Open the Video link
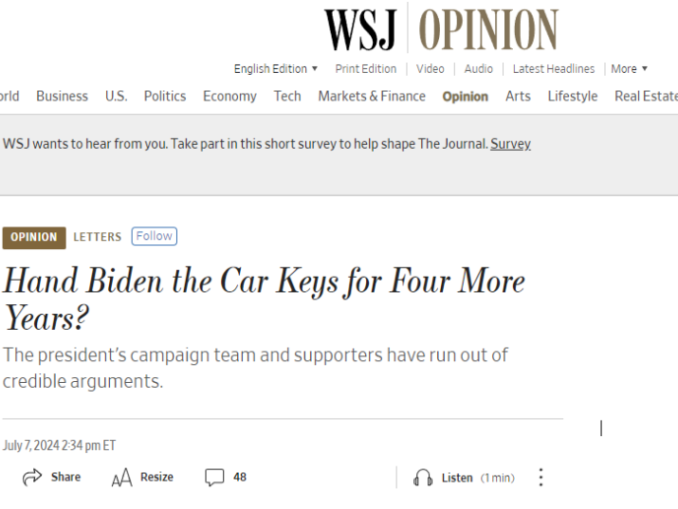Image resolution: width=678 pixels, height=509 pixels. tap(430, 69)
